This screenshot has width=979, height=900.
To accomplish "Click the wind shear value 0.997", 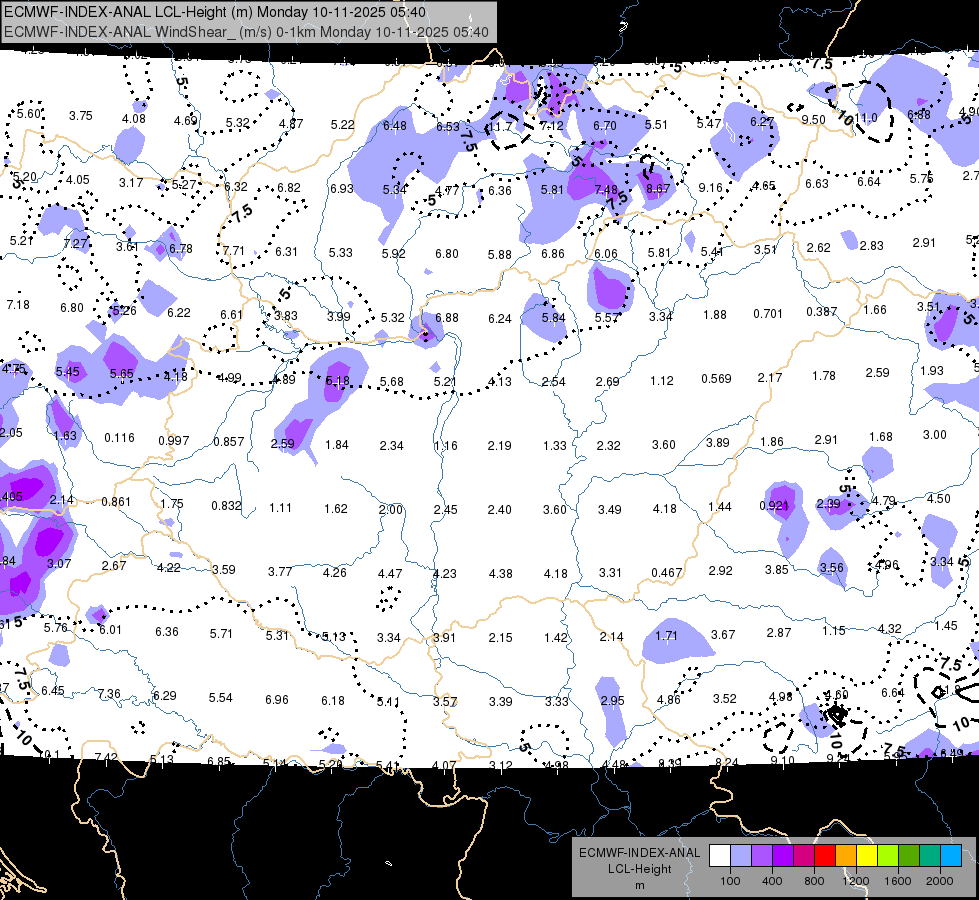I will [x=174, y=440].
